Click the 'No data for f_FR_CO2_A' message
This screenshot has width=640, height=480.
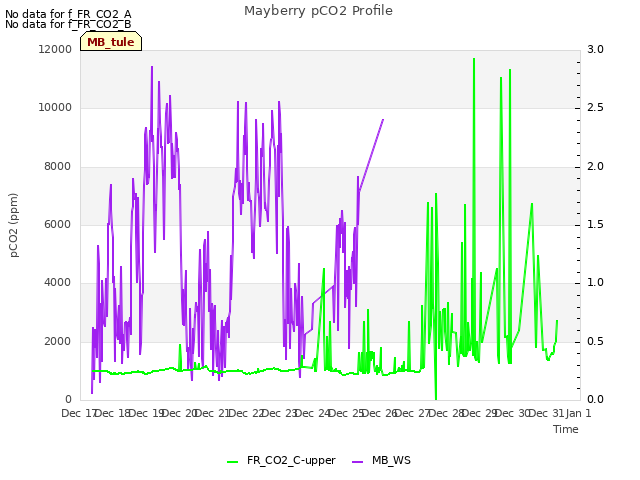click(68, 14)
